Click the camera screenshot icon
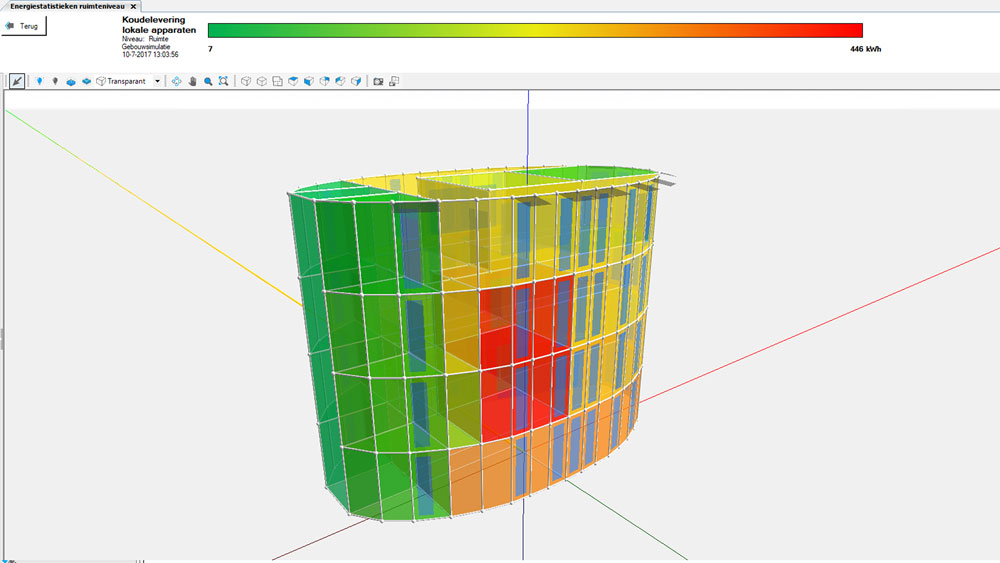Viewport: 1000px width, 563px height. [379, 81]
